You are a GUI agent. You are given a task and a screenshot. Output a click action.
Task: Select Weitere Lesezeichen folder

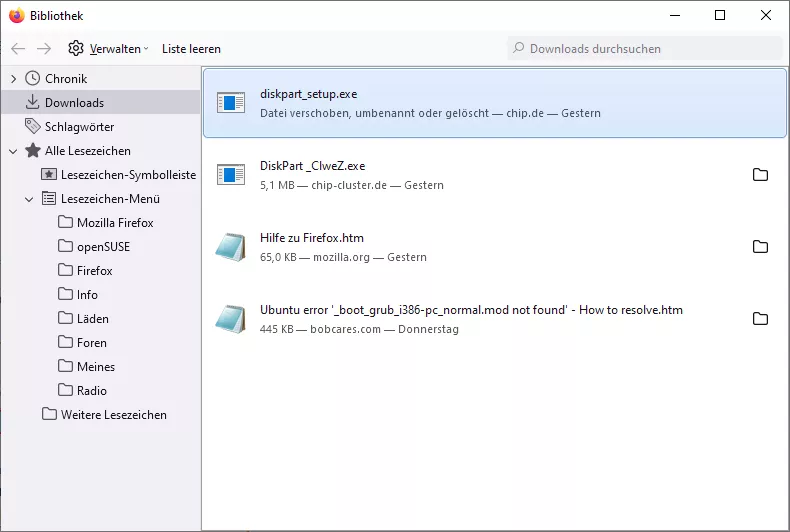(x=113, y=415)
